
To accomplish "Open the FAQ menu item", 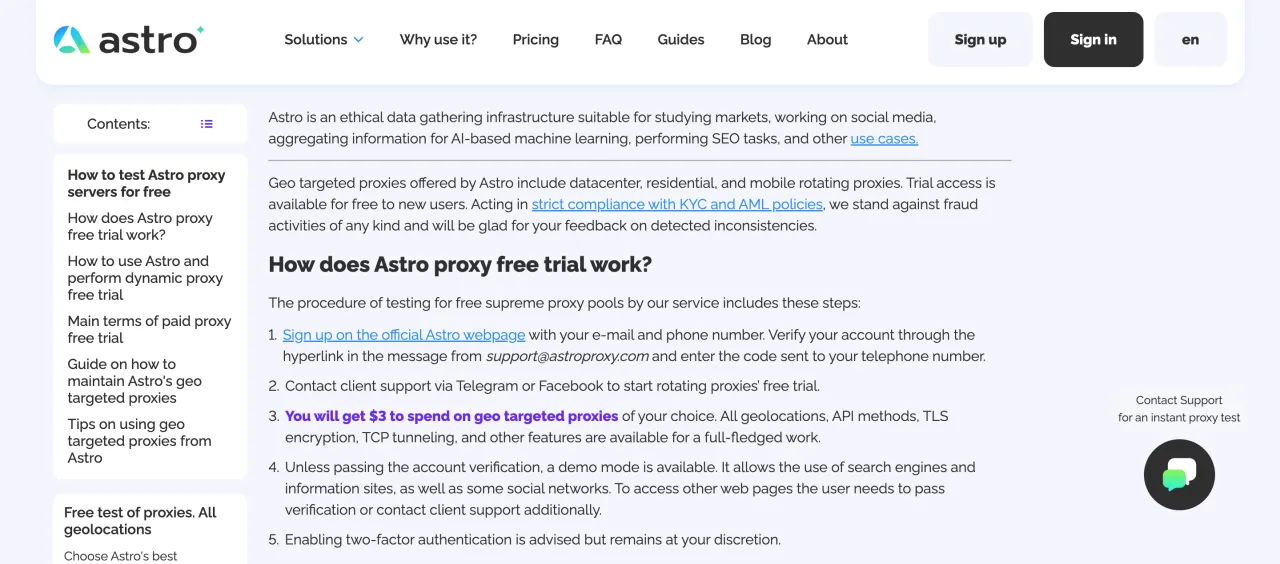I will pos(608,40).
